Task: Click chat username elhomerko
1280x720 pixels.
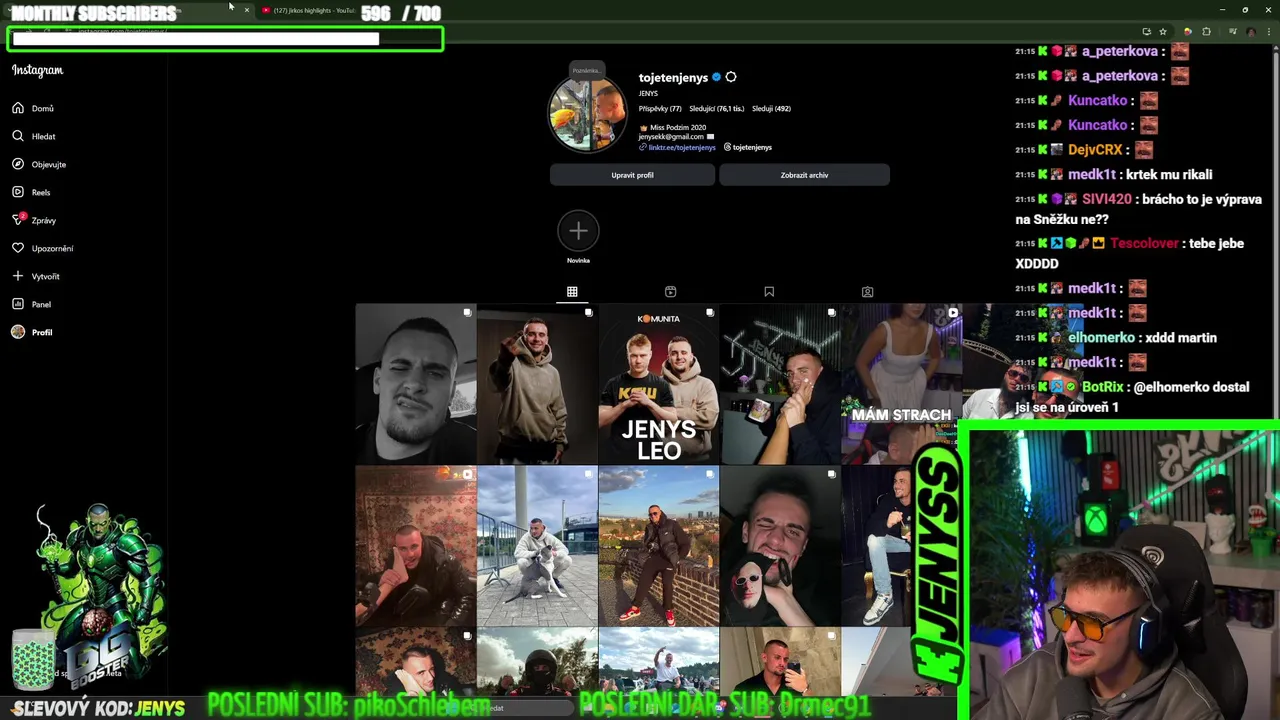Action: 1100,338
